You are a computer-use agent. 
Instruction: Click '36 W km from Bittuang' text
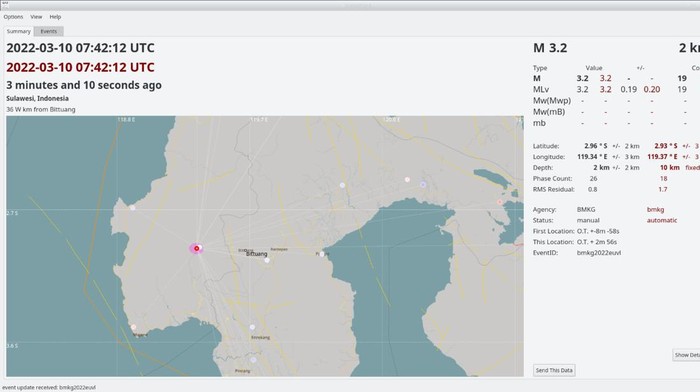point(41,109)
